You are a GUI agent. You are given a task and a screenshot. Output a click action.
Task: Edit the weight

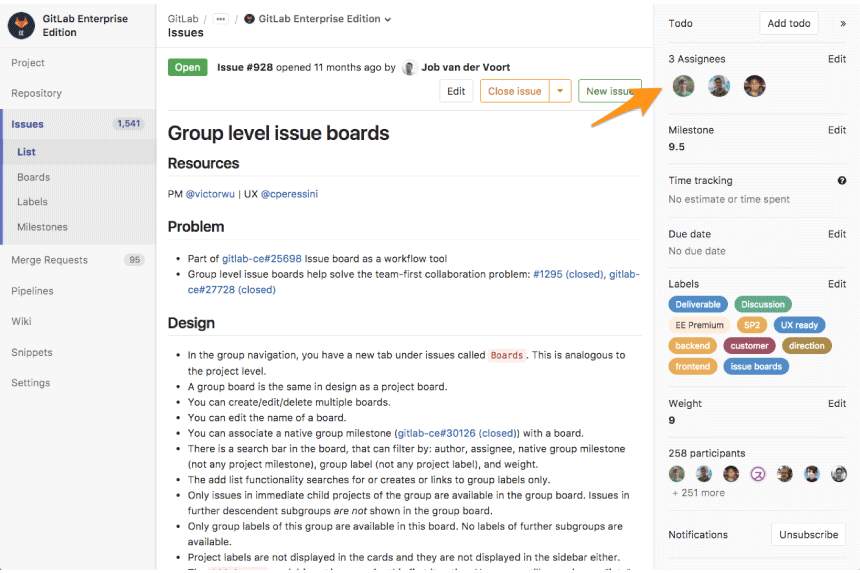point(837,404)
